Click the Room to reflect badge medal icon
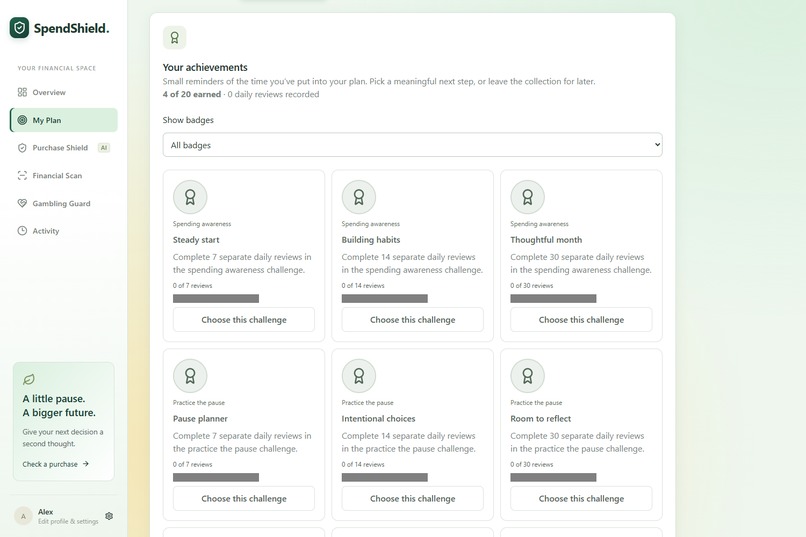Screen dimensions: 806x537 [527, 376]
